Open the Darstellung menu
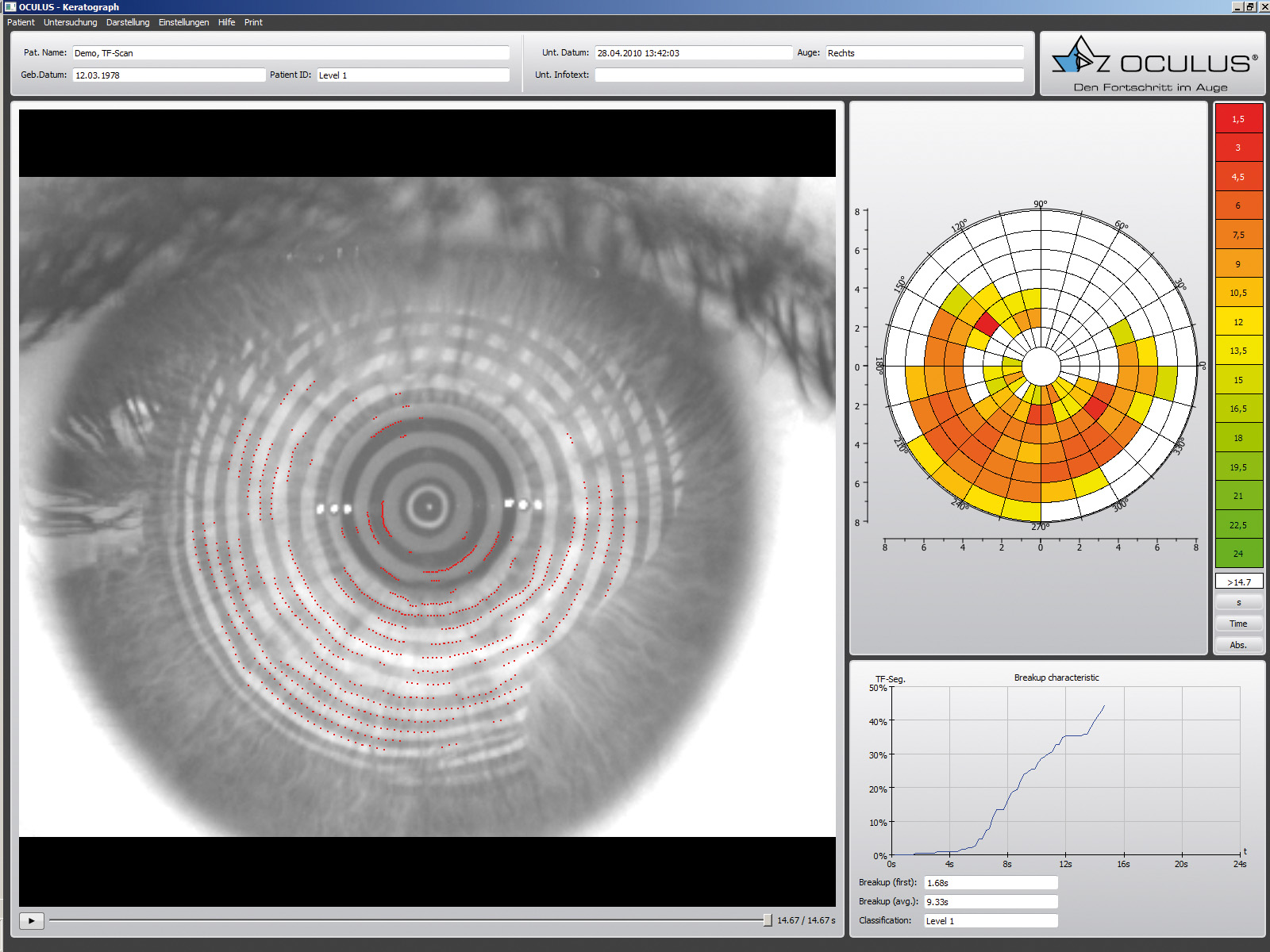The image size is (1270, 952). pyautogui.click(x=128, y=22)
